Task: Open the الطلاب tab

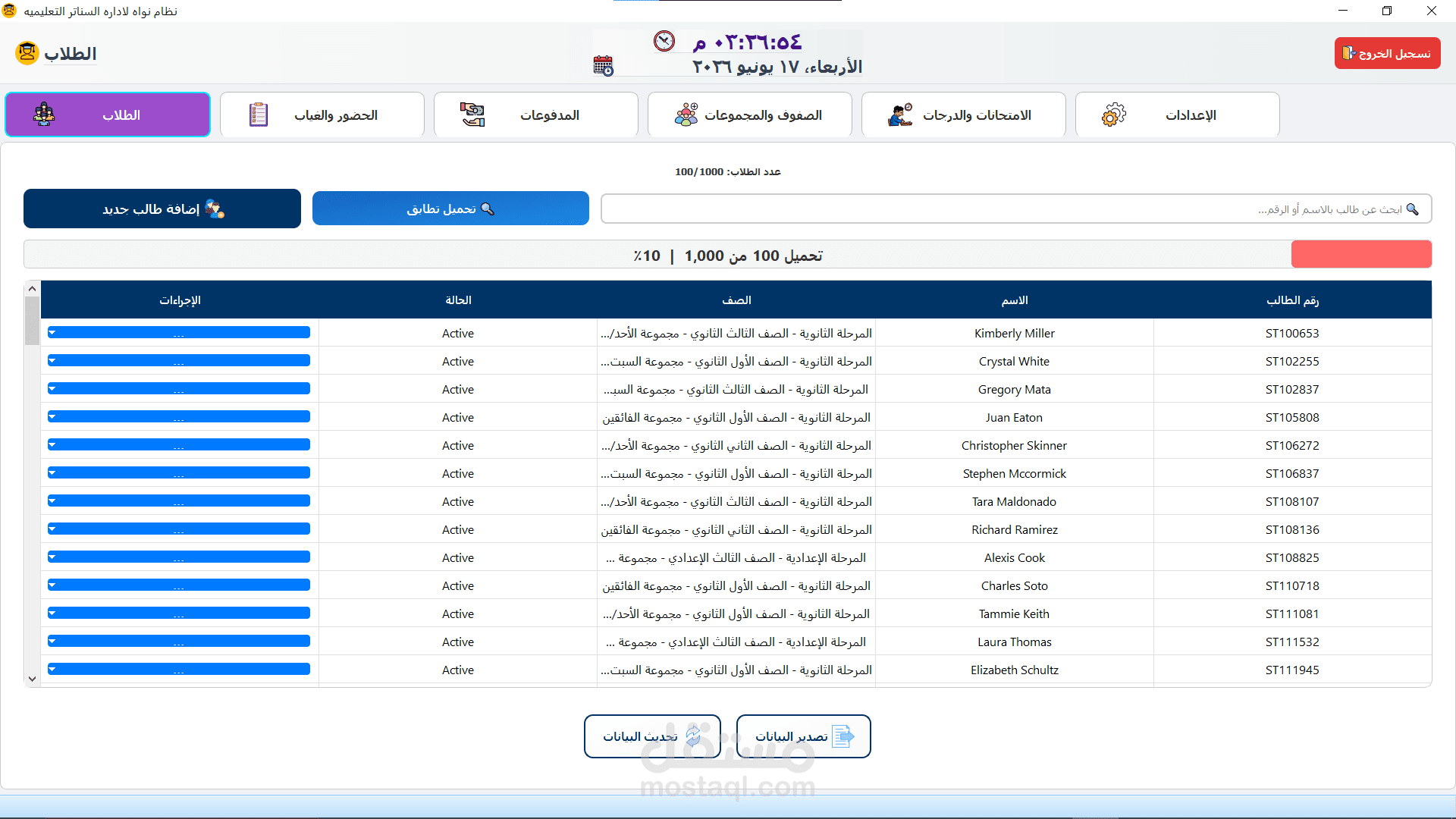Action: pos(108,115)
